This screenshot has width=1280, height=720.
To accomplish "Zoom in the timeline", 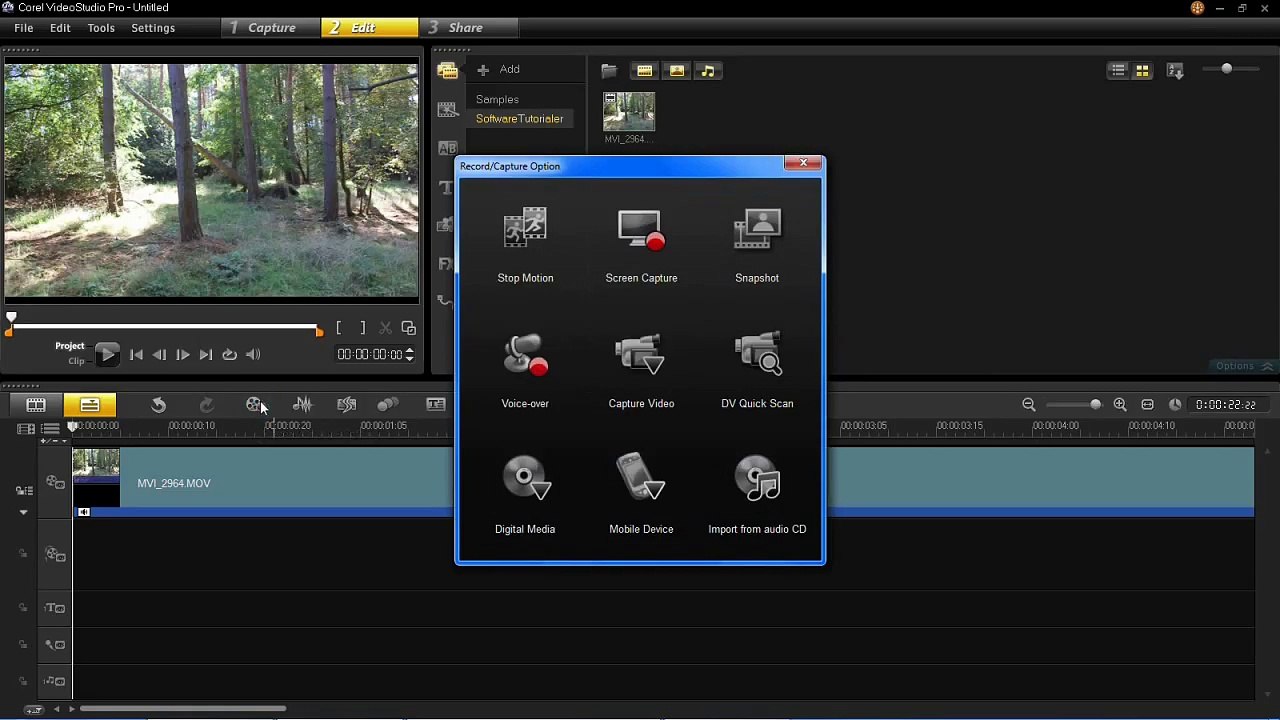I will click(x=1120, y=405).
